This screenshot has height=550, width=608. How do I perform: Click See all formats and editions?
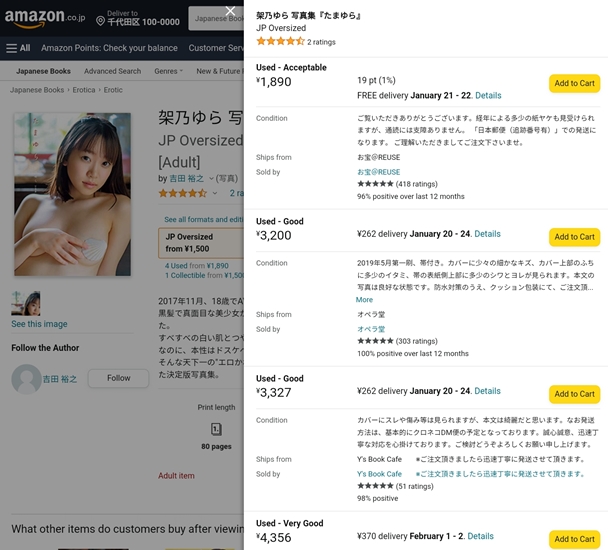(204, 220)
